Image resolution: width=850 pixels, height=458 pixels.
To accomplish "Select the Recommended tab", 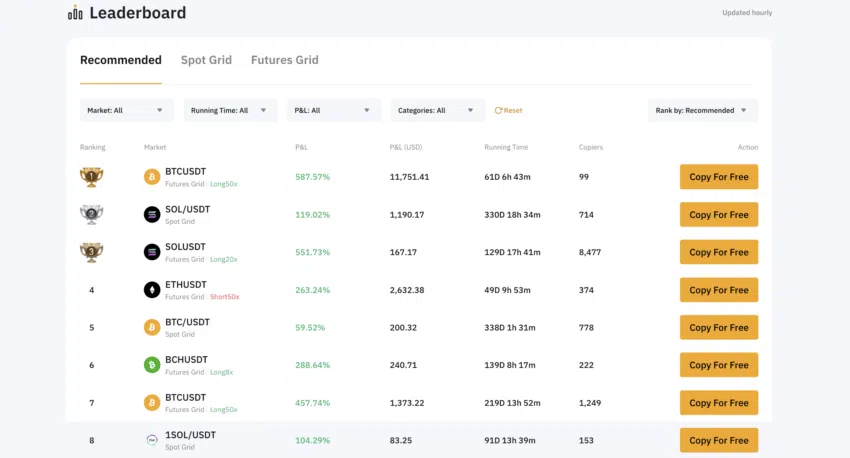I will 120,60.
